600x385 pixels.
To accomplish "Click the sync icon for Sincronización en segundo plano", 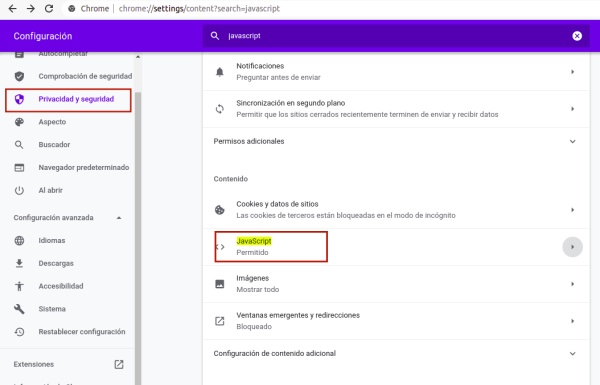I will pos(220,109).
